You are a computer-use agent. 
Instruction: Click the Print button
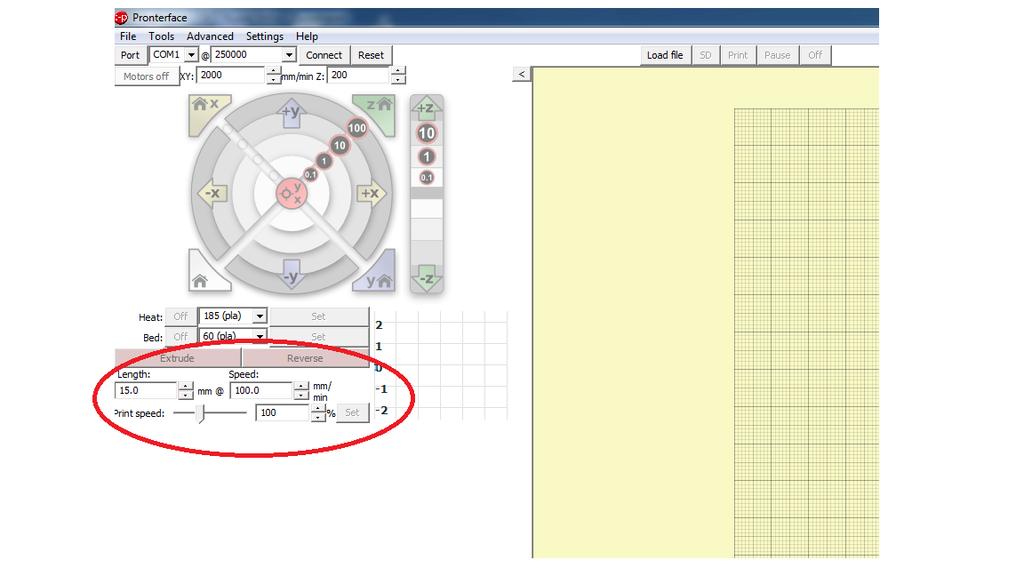click(x=738, y=56)
